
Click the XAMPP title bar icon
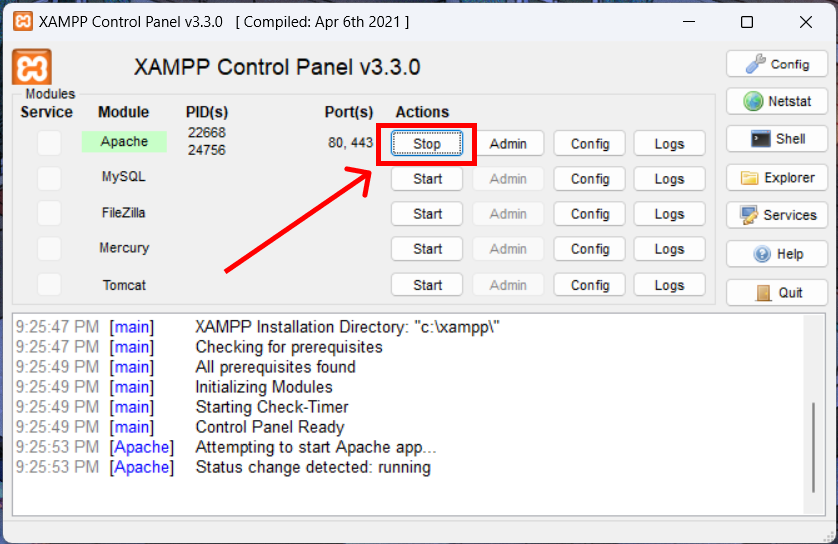tap(21, 22)
